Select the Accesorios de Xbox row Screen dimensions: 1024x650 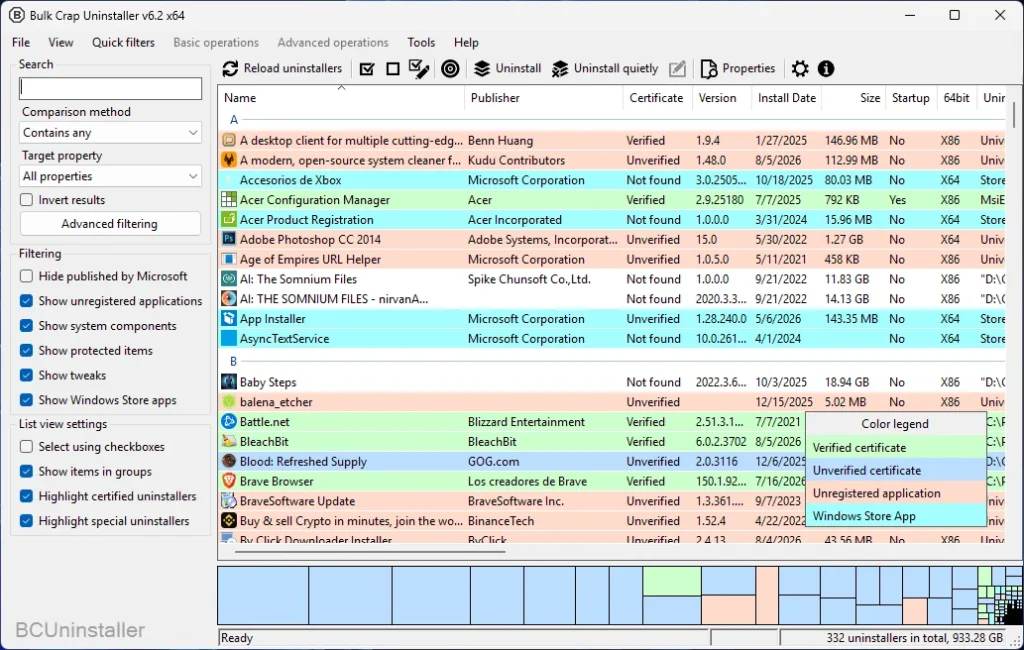click(x=612, y=180)
